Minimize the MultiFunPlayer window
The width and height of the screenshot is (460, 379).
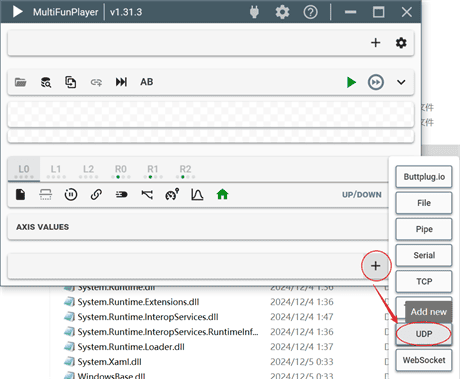coord(350,12)
